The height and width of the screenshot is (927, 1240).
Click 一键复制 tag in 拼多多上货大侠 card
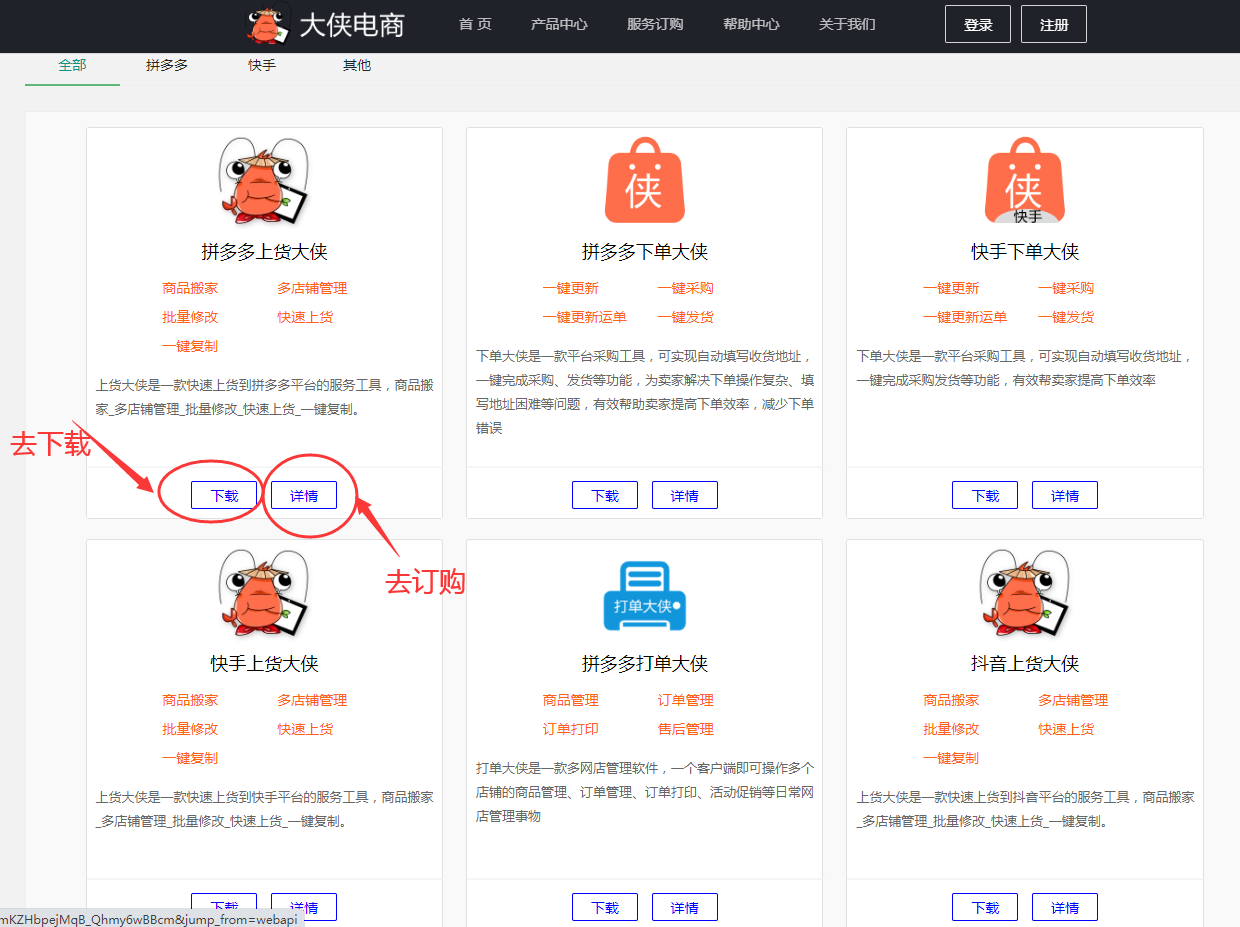[190, 346]
